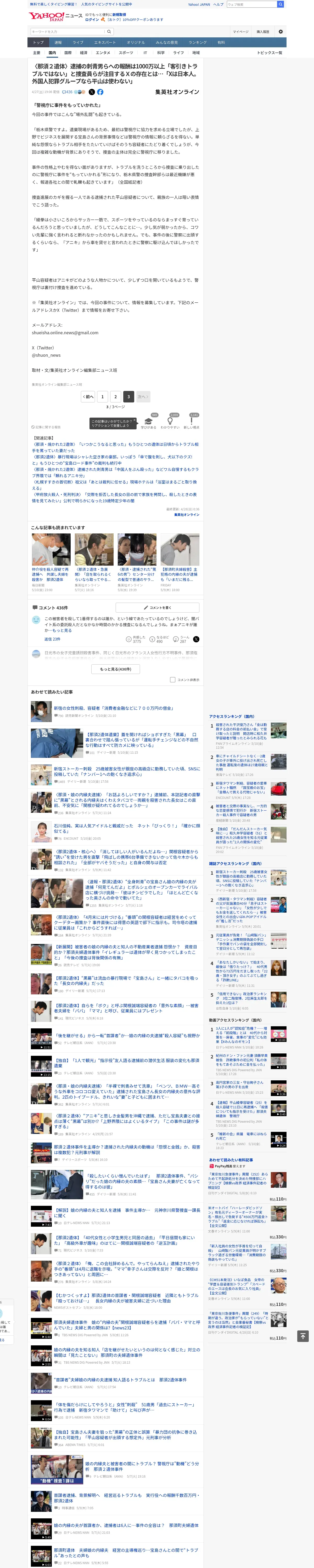
Task: Select スポーツ category tab
Action: (x=126, y=53)
